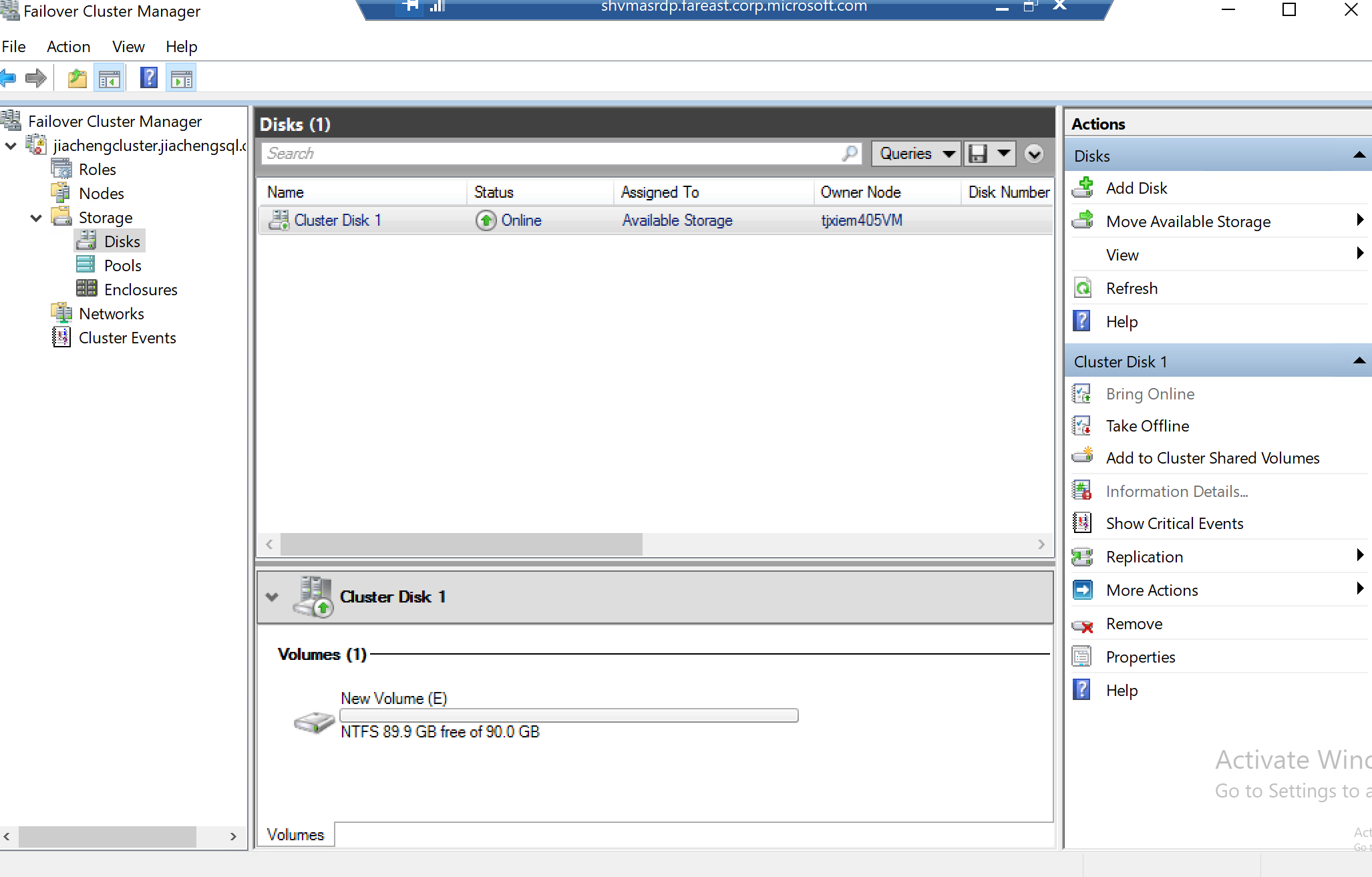Click Remove in the Actions pane
The width and height of the screenshot is (1372, 877).
tap(1134, 624)
